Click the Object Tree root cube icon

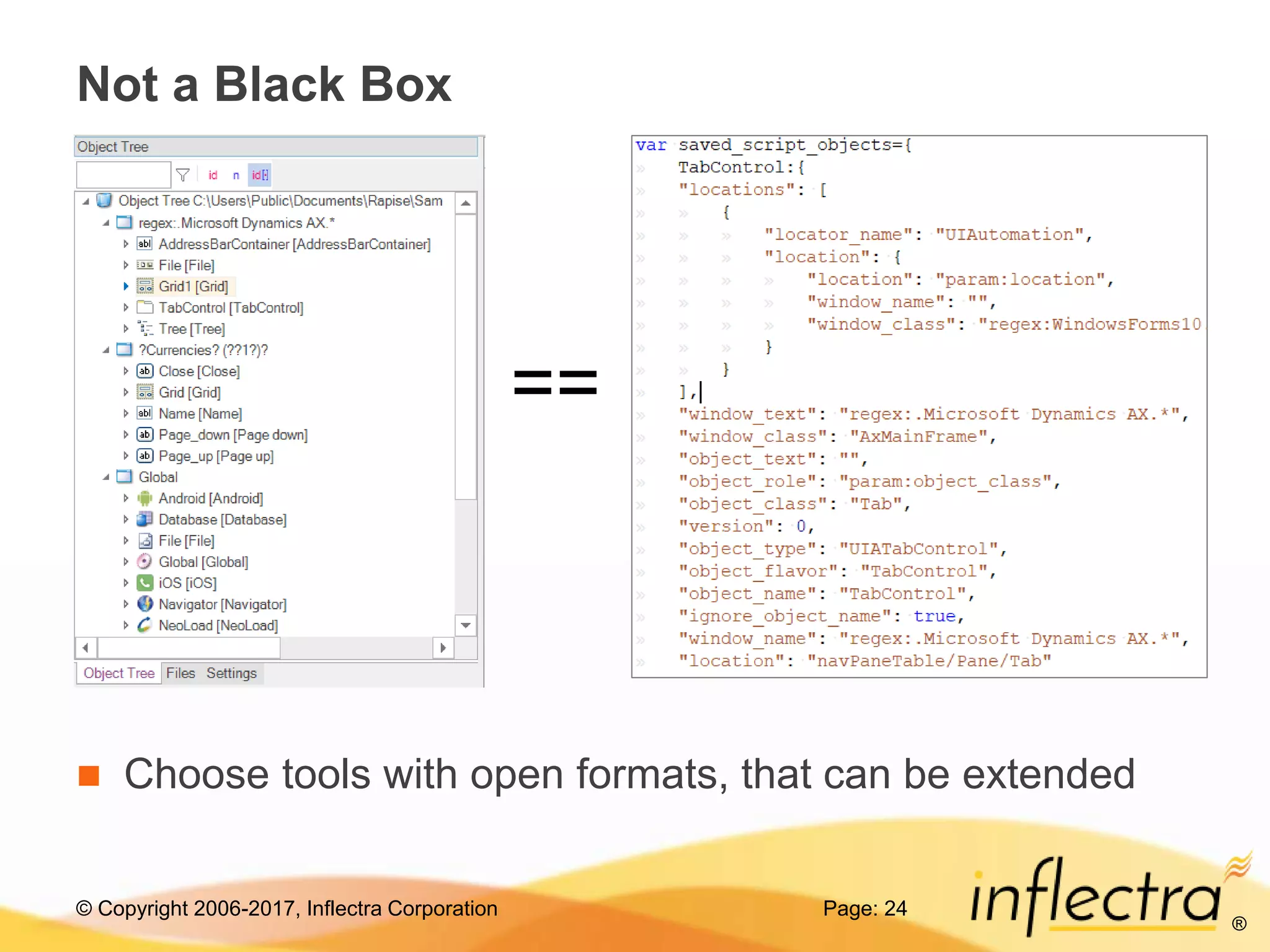[x=105, y=200]
